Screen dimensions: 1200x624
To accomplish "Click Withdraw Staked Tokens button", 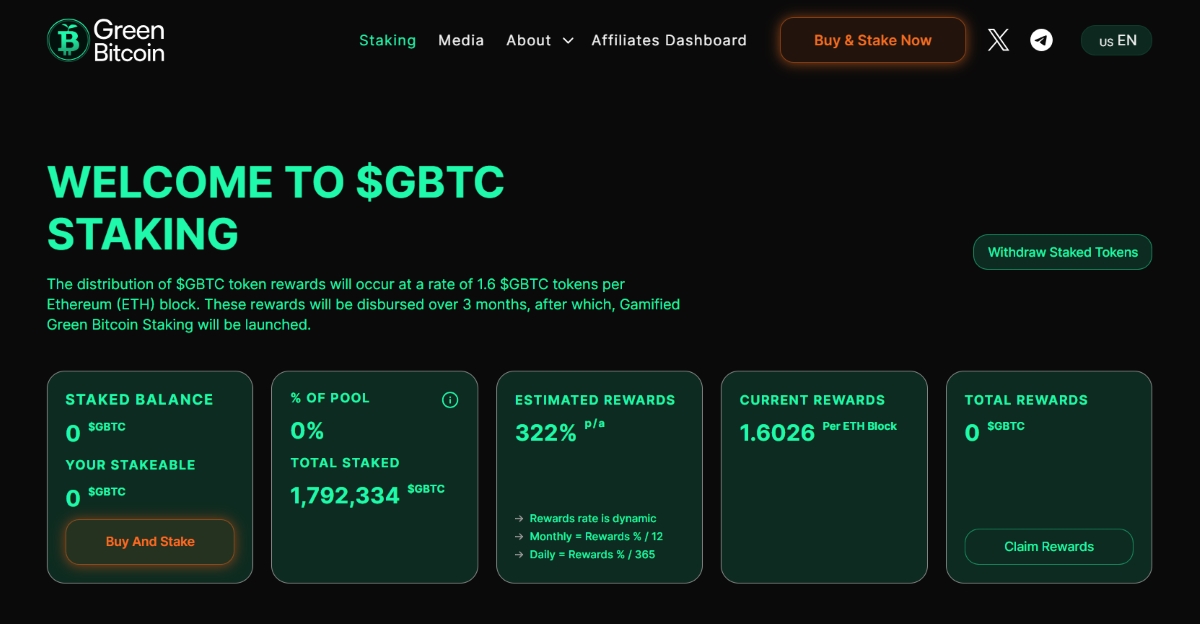I will (1062, 252).
